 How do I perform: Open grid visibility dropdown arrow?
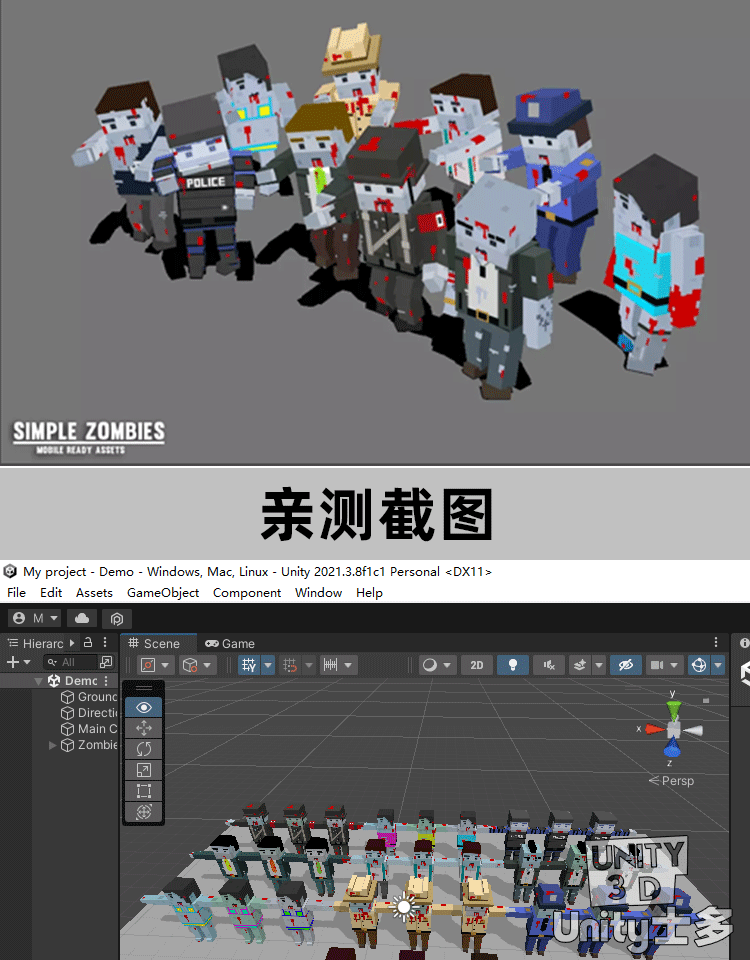(x=268, y=665)
